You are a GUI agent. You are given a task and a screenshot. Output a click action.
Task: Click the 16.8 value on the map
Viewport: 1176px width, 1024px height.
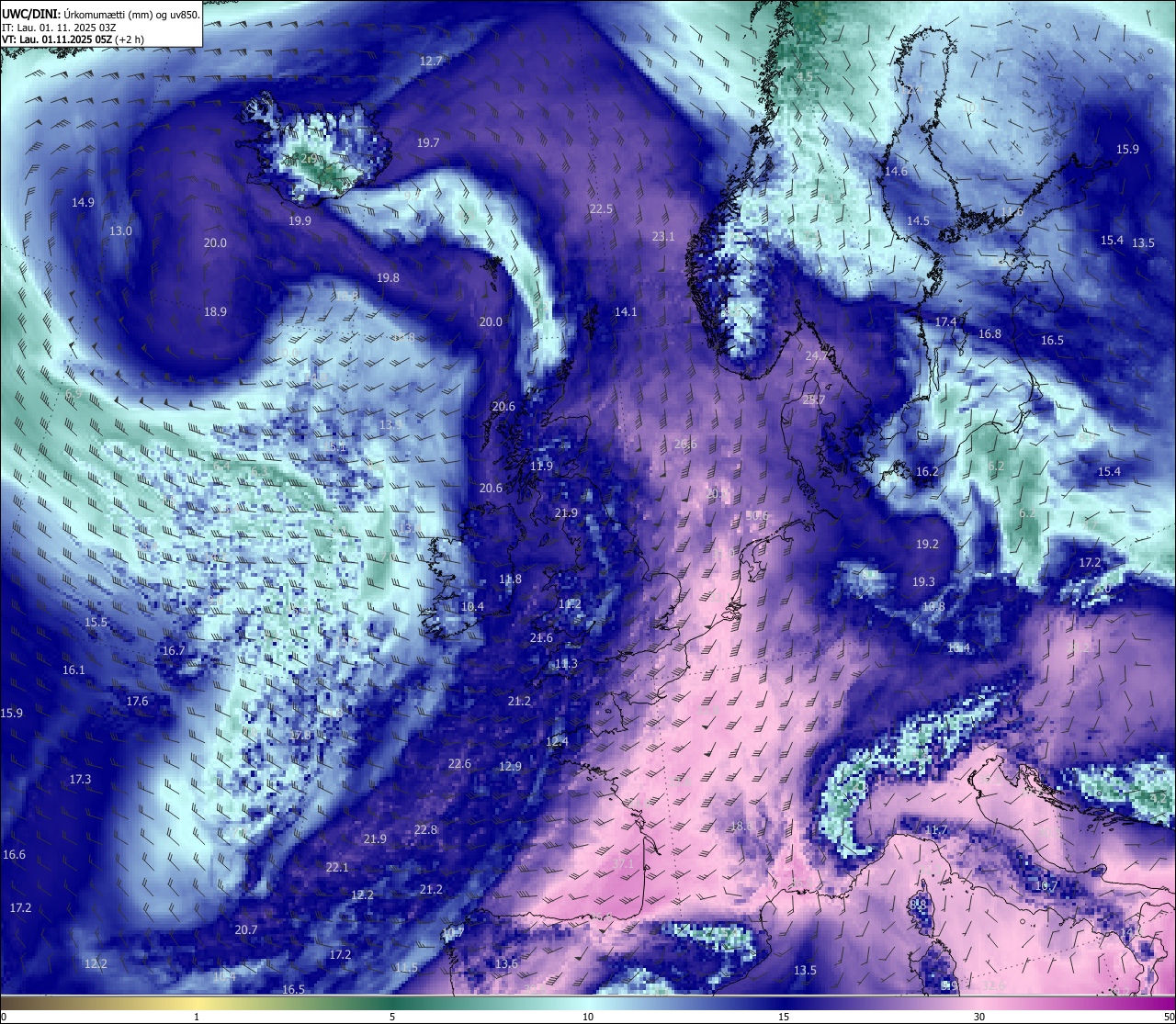[989, 334]
